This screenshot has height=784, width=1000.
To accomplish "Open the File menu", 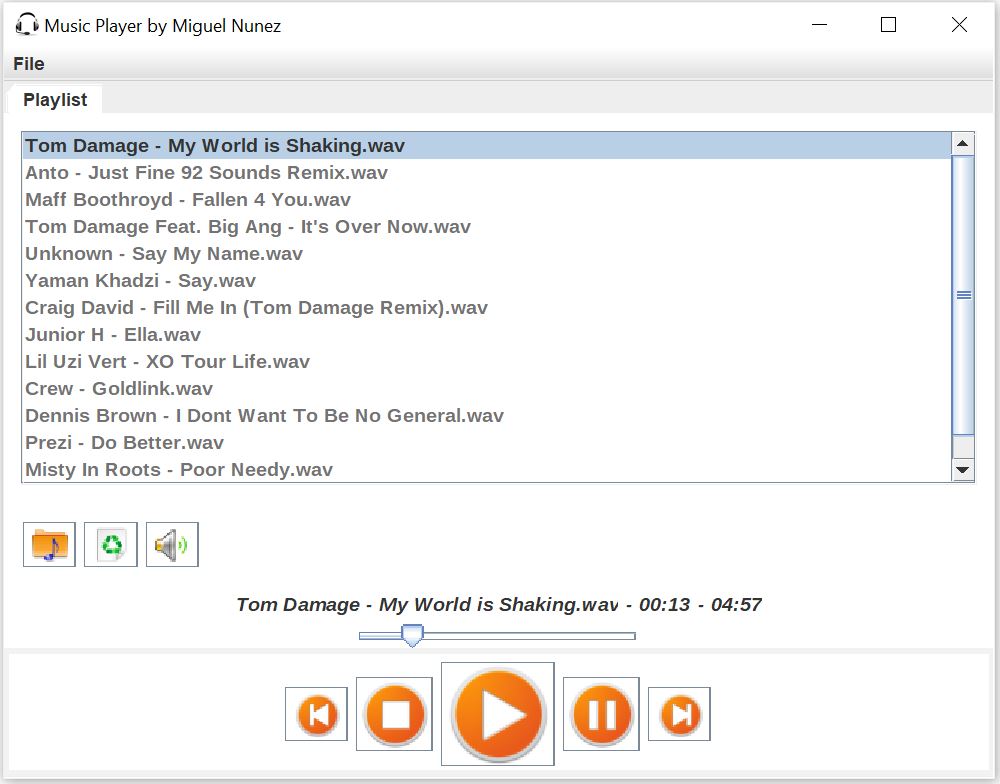I will (29, 64).
